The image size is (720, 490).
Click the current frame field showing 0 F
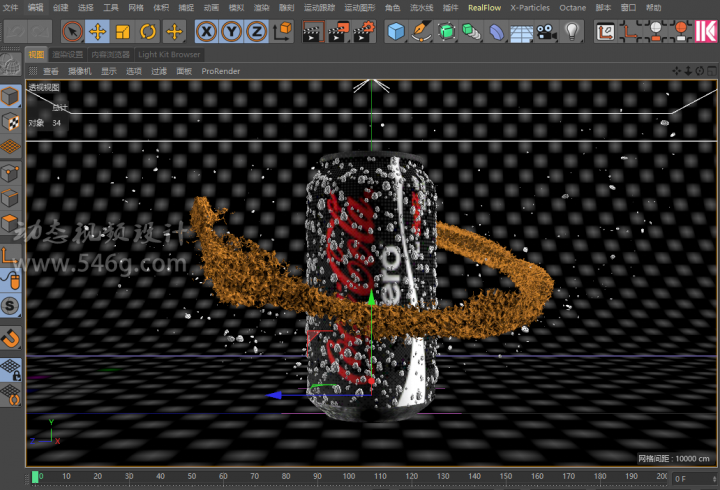[x=695, y=479]
